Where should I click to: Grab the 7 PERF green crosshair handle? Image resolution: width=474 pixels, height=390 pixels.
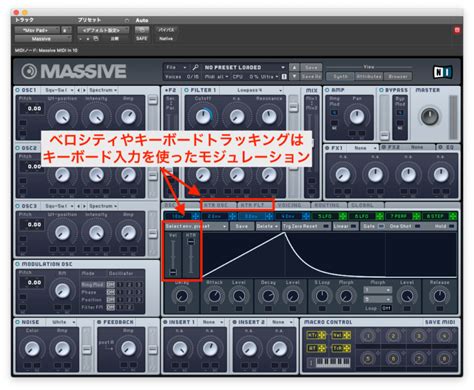click(416, 216)
